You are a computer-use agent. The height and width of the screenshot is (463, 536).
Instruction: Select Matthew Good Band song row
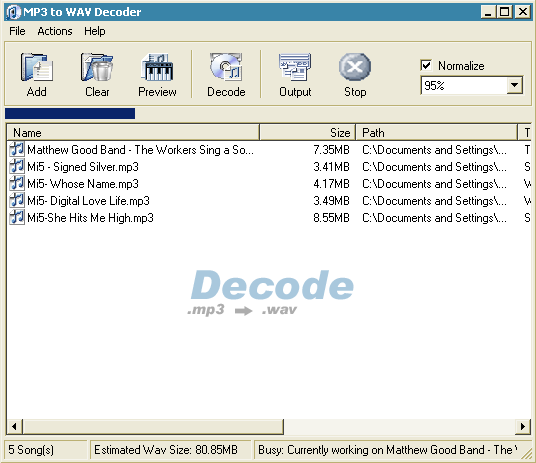[269, 150]
